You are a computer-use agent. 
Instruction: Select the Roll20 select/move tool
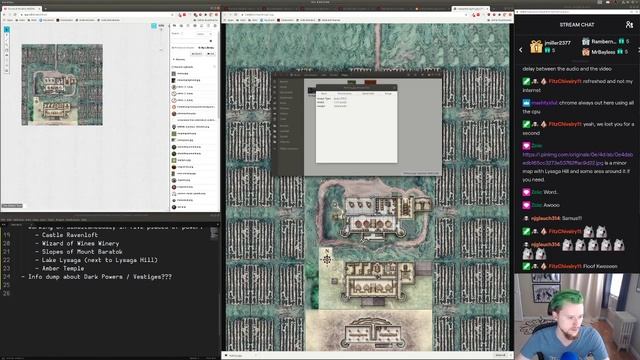tap(7, 29)
